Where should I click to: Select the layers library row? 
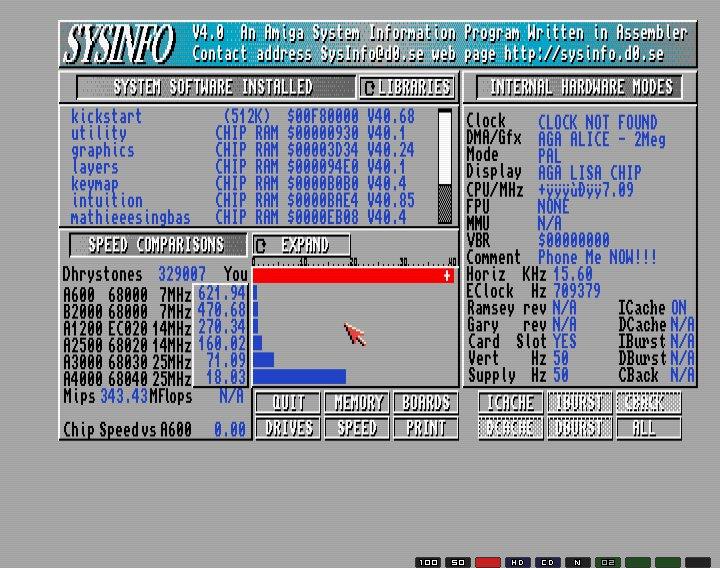coord(243,167)
